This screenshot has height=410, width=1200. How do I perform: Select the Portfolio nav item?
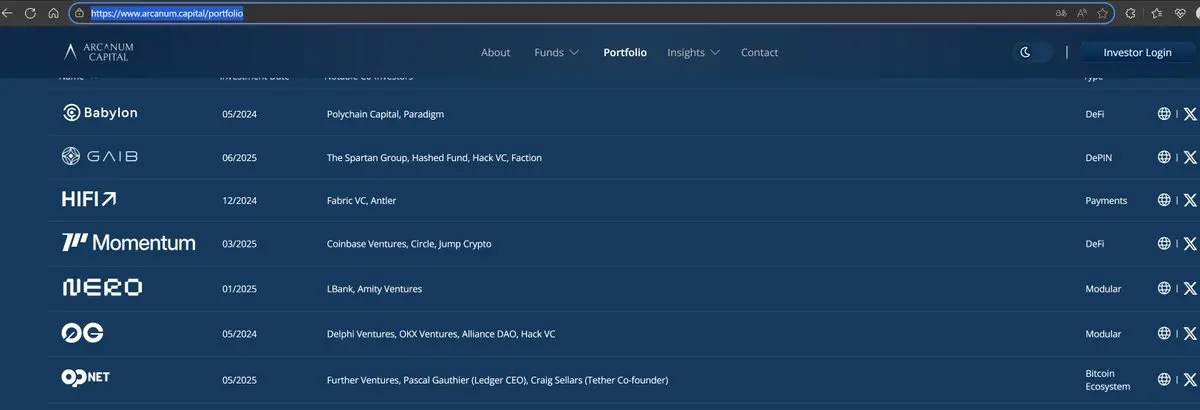[625, 52]
